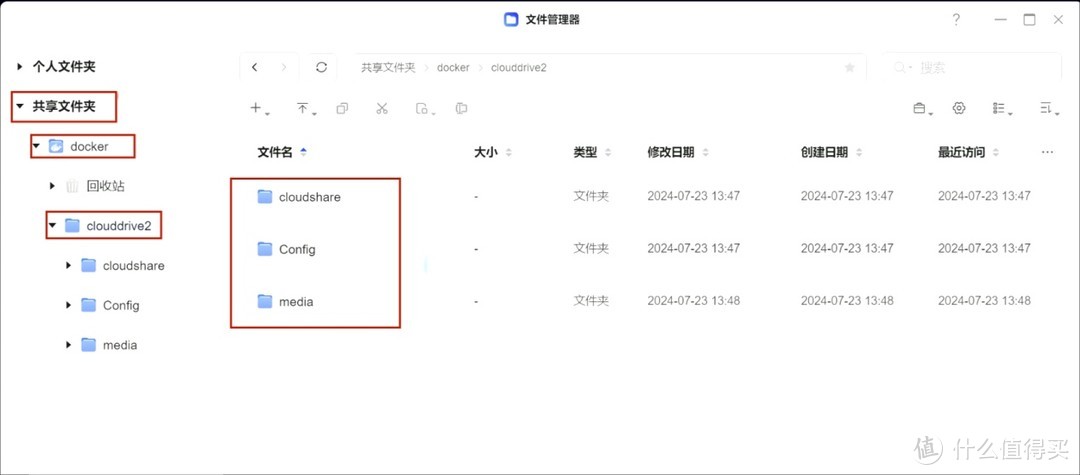This screenshot has width=1080, height=475.
Task: Select the media folder in file list
Action: click(296, 302)
